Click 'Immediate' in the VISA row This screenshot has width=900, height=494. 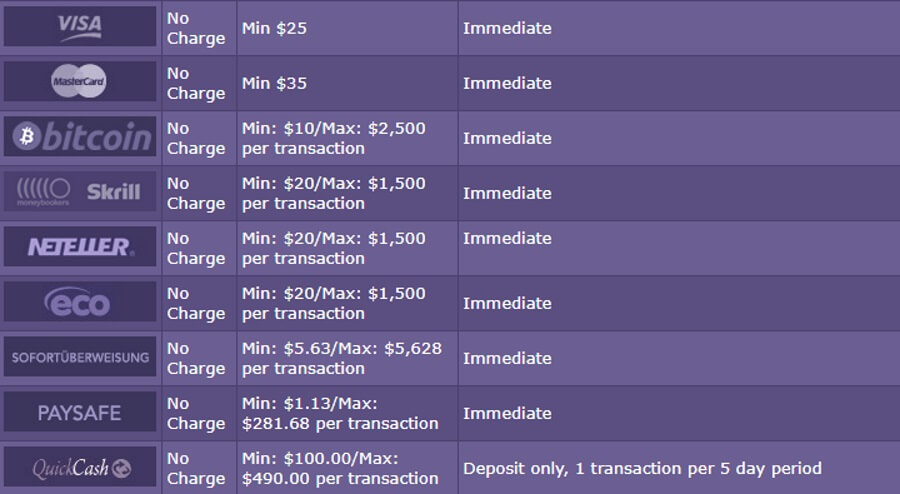point(507,28)
